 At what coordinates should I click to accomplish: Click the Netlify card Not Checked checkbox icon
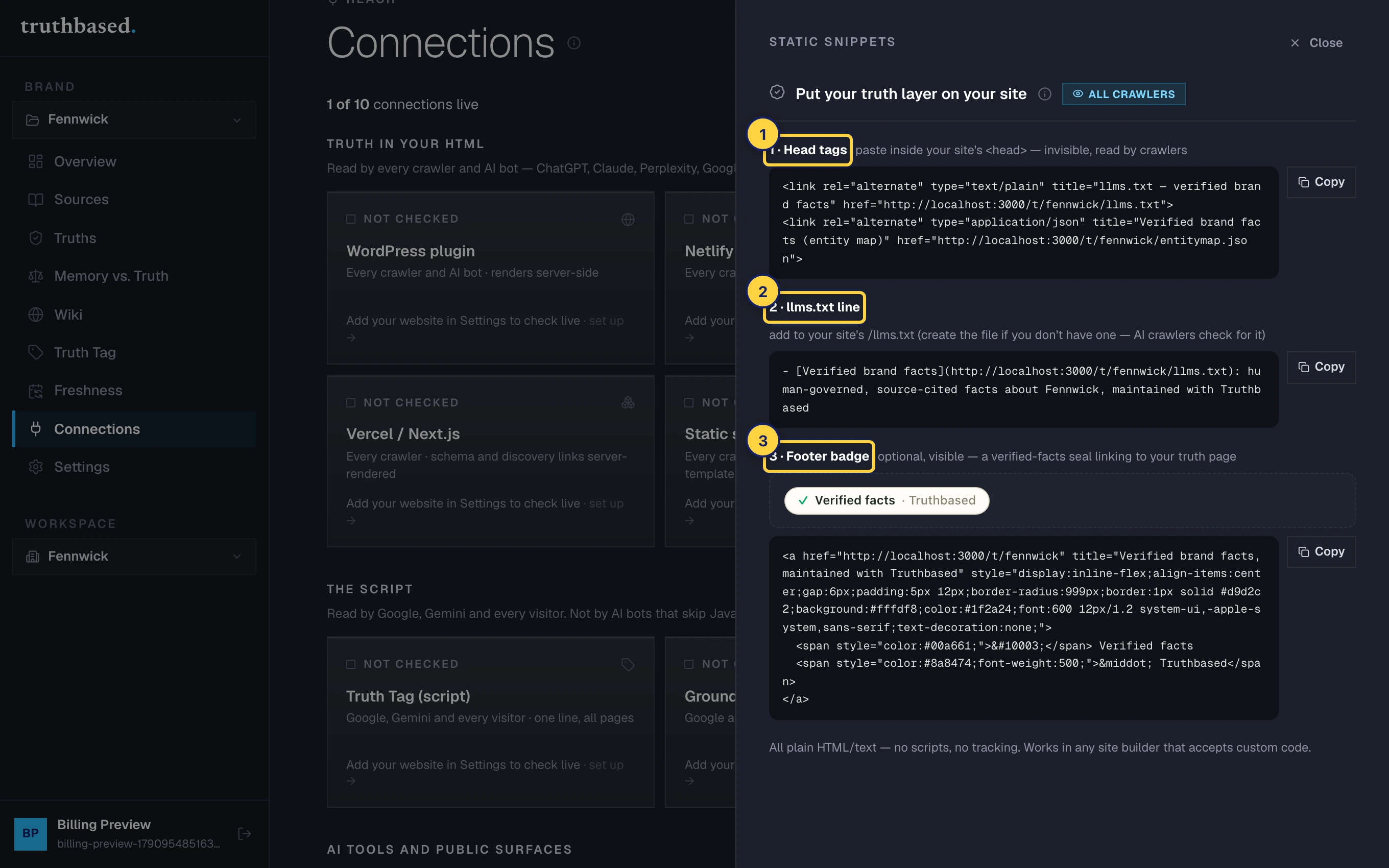pos(689,219)
